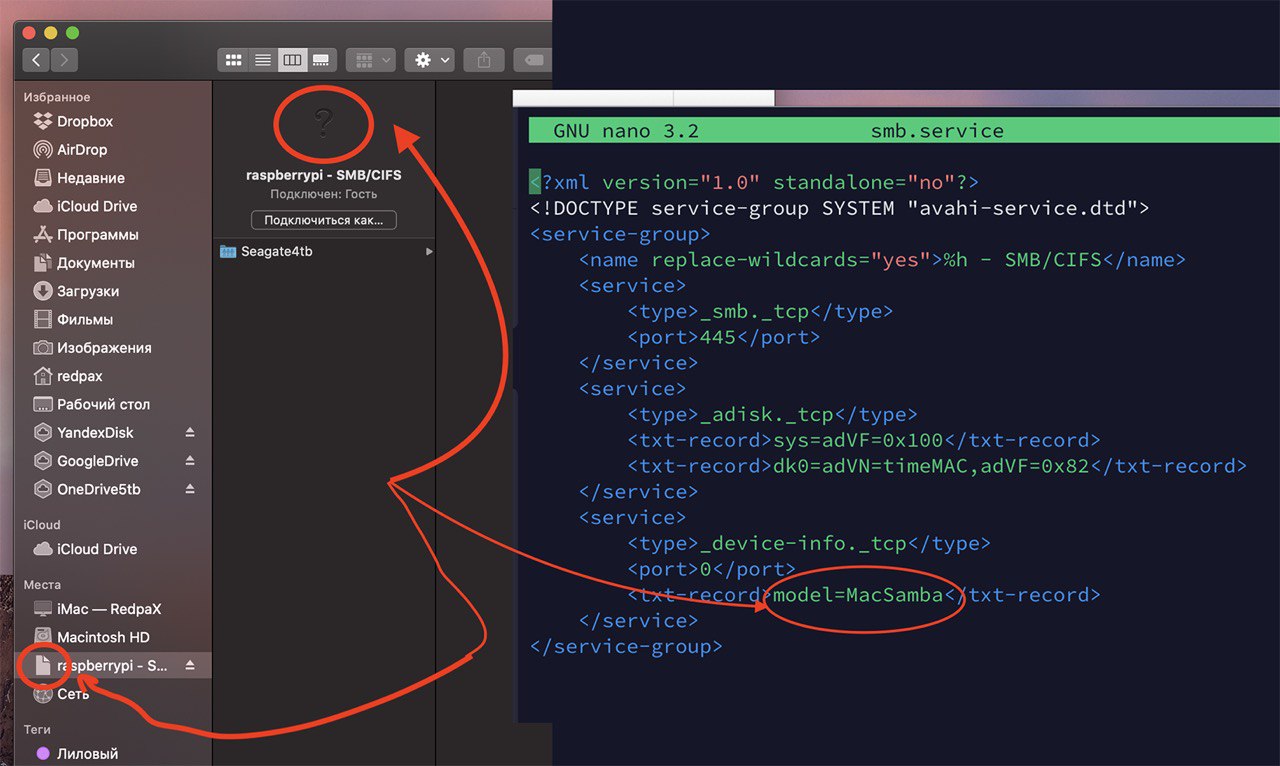Open AirDrop in the sidebar

pyautogui.click(x=81, y=149)
